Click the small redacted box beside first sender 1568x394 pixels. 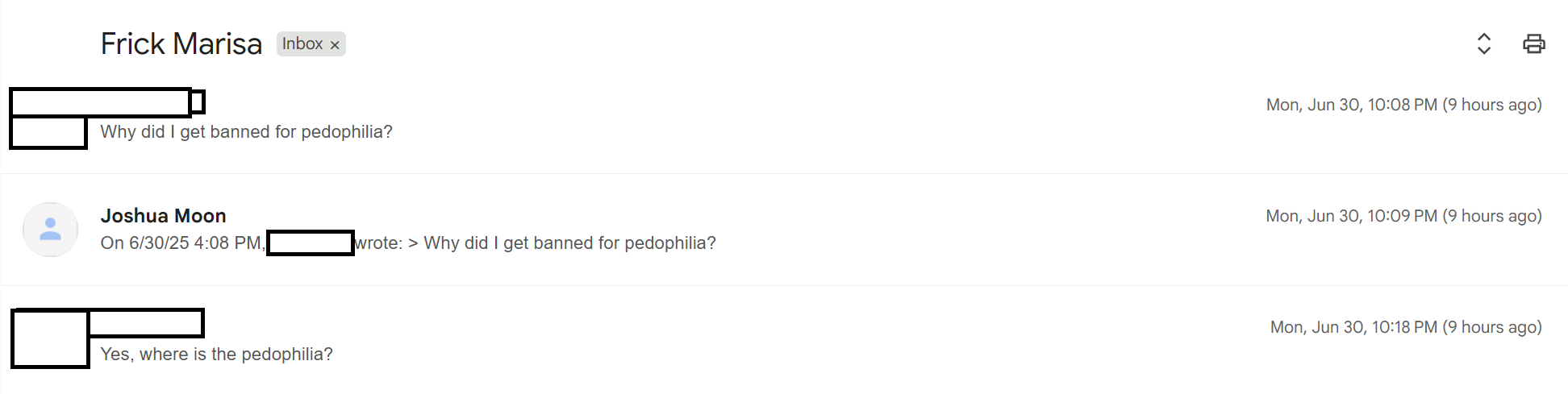pyautogui.click(x=198, y=102)
